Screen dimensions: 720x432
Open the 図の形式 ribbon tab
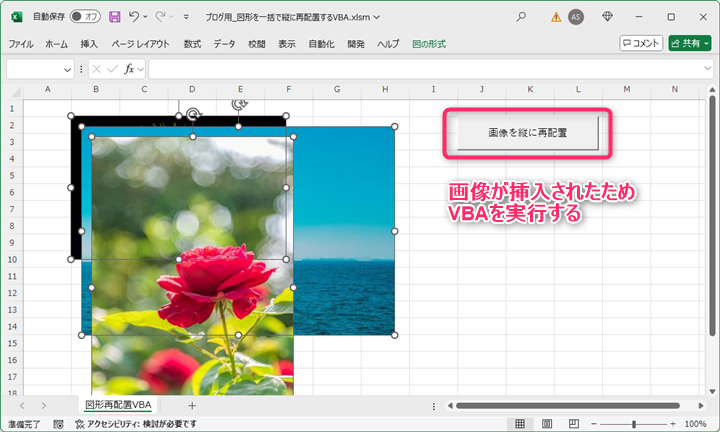(429, 44)
